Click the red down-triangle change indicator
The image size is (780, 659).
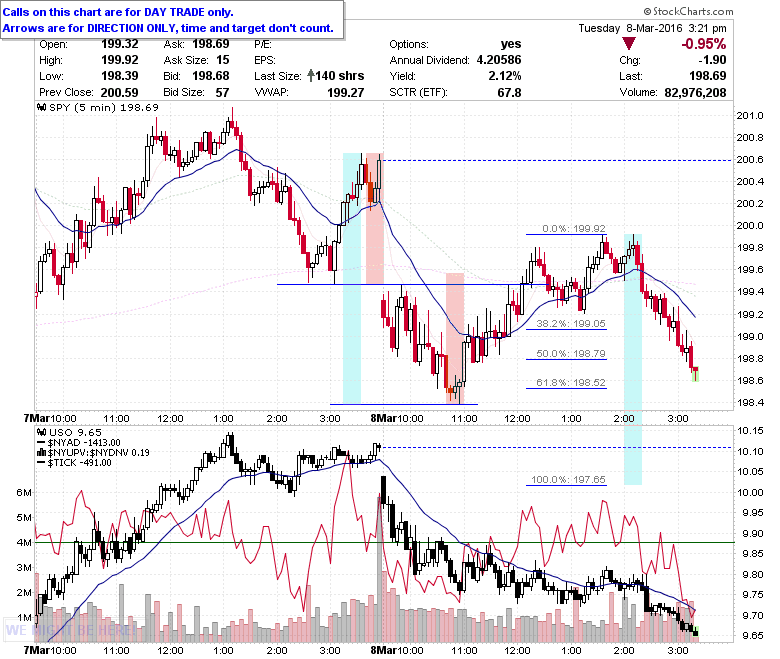(x=629, y=44)
